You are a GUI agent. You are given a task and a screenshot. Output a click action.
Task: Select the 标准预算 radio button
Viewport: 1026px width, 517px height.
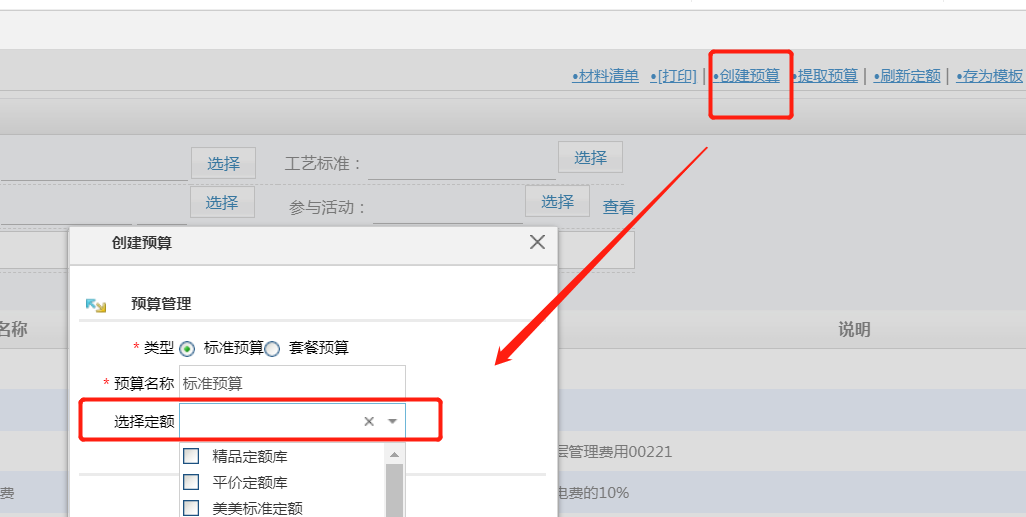(186, 349)
